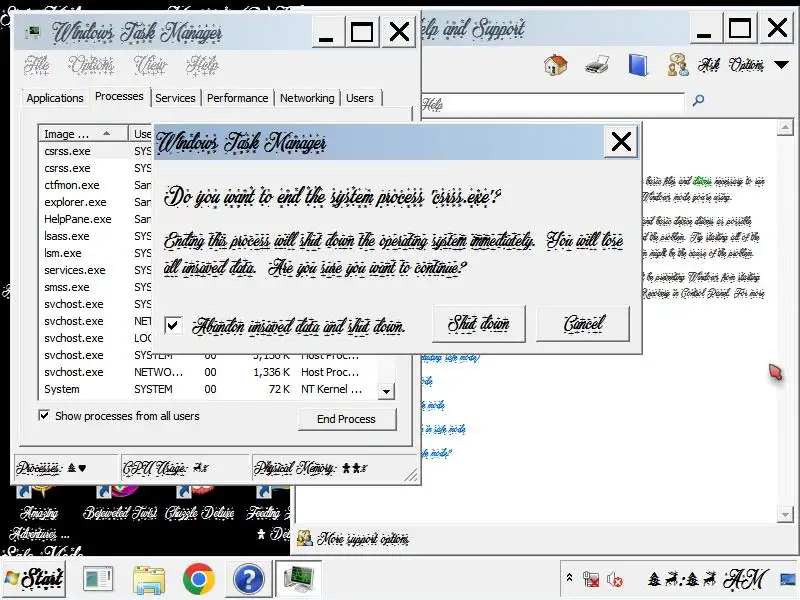Switch to the Networking tab
The width and height of the screenshot is (800, 600).
(x=307, y=98)
